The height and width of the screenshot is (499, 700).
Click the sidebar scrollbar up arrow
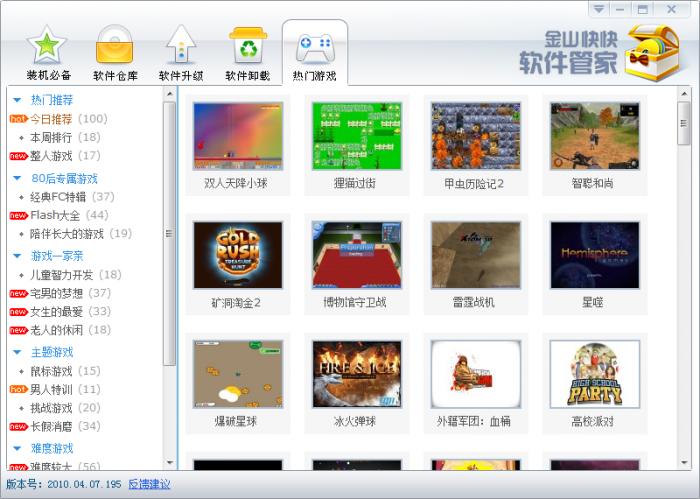coord(170,94)
